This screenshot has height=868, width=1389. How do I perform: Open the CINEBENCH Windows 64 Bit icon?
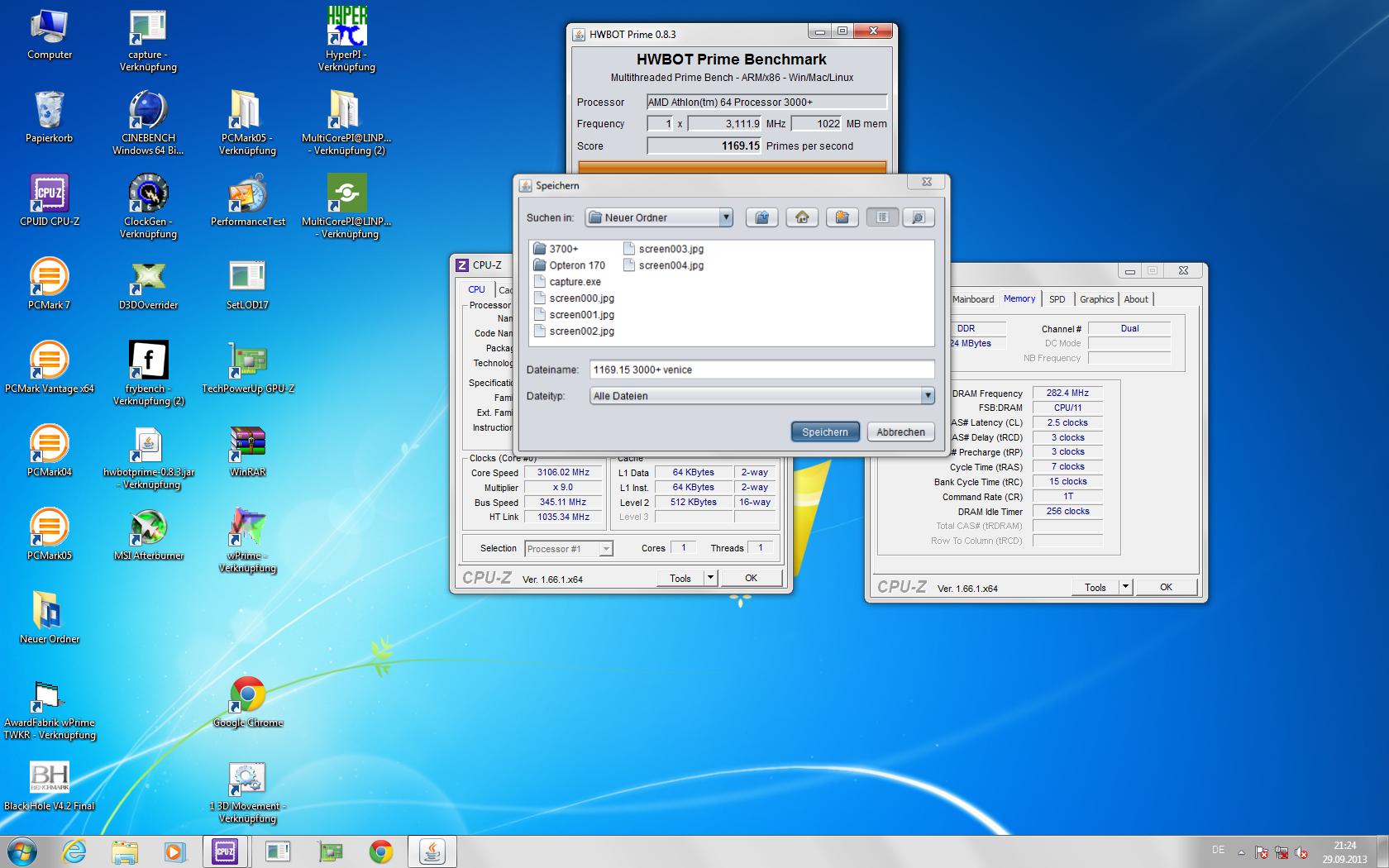point(149,123)
